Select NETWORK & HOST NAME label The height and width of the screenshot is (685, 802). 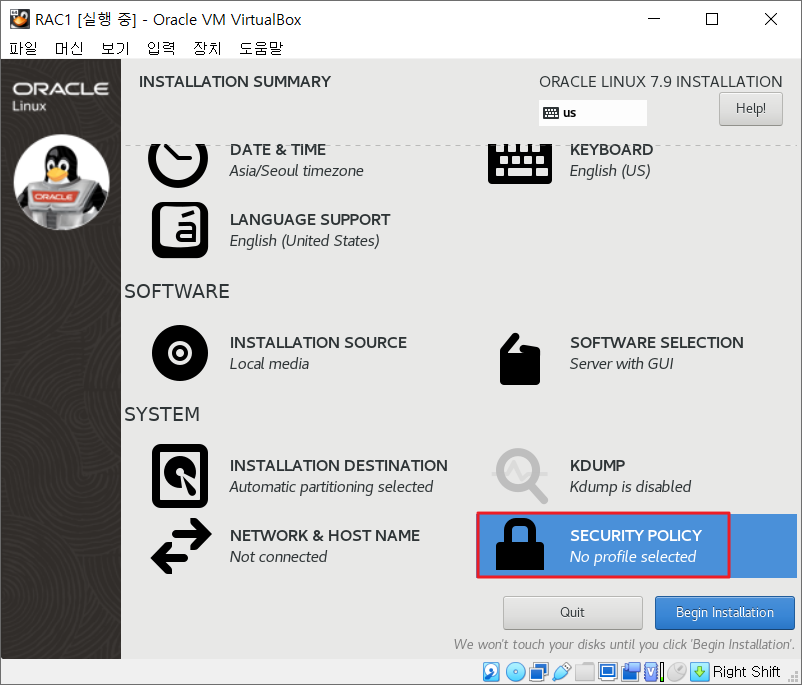point(325,536)
